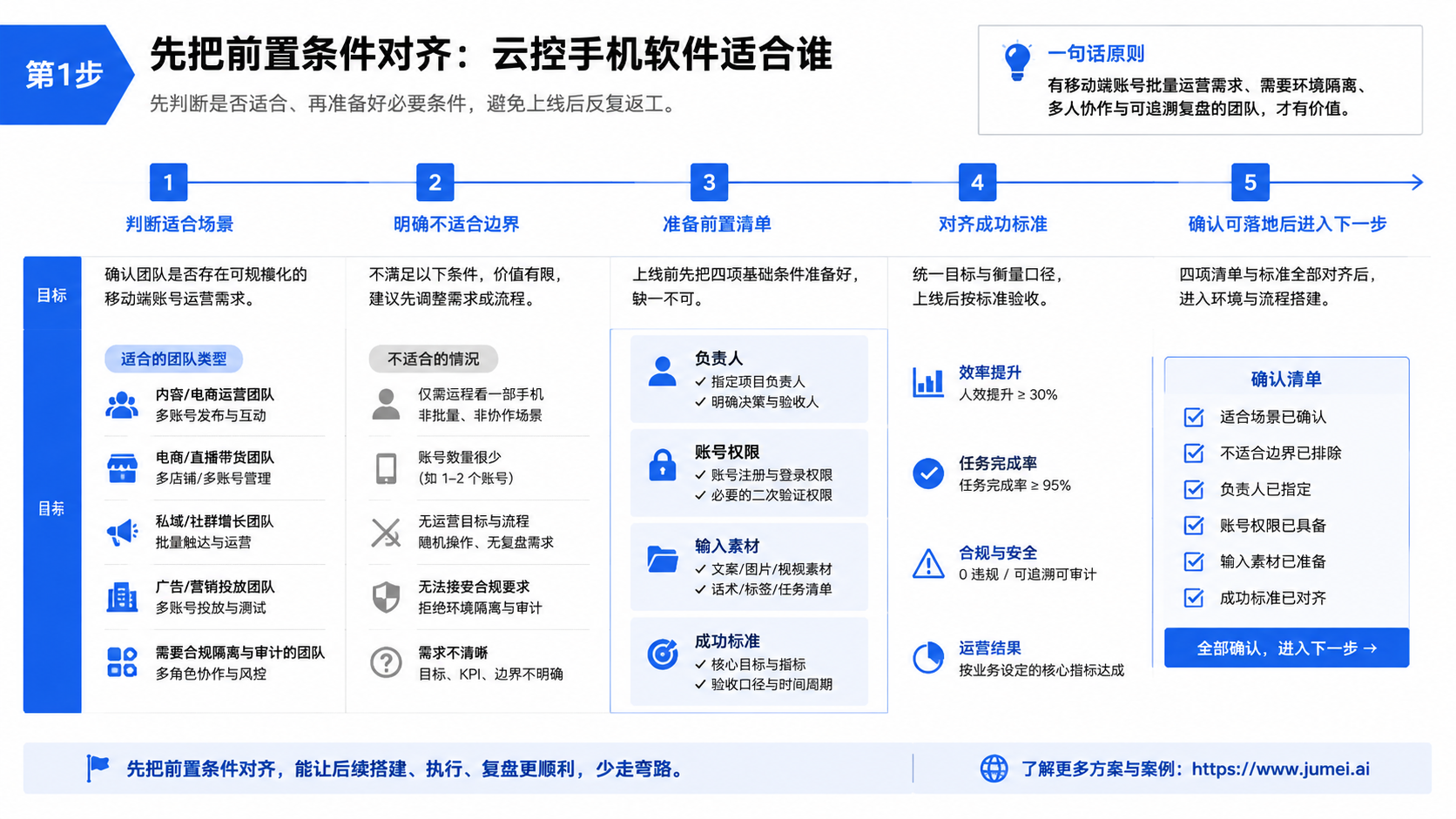Click the 核心目标与指标 checklist line

(750, 665)
